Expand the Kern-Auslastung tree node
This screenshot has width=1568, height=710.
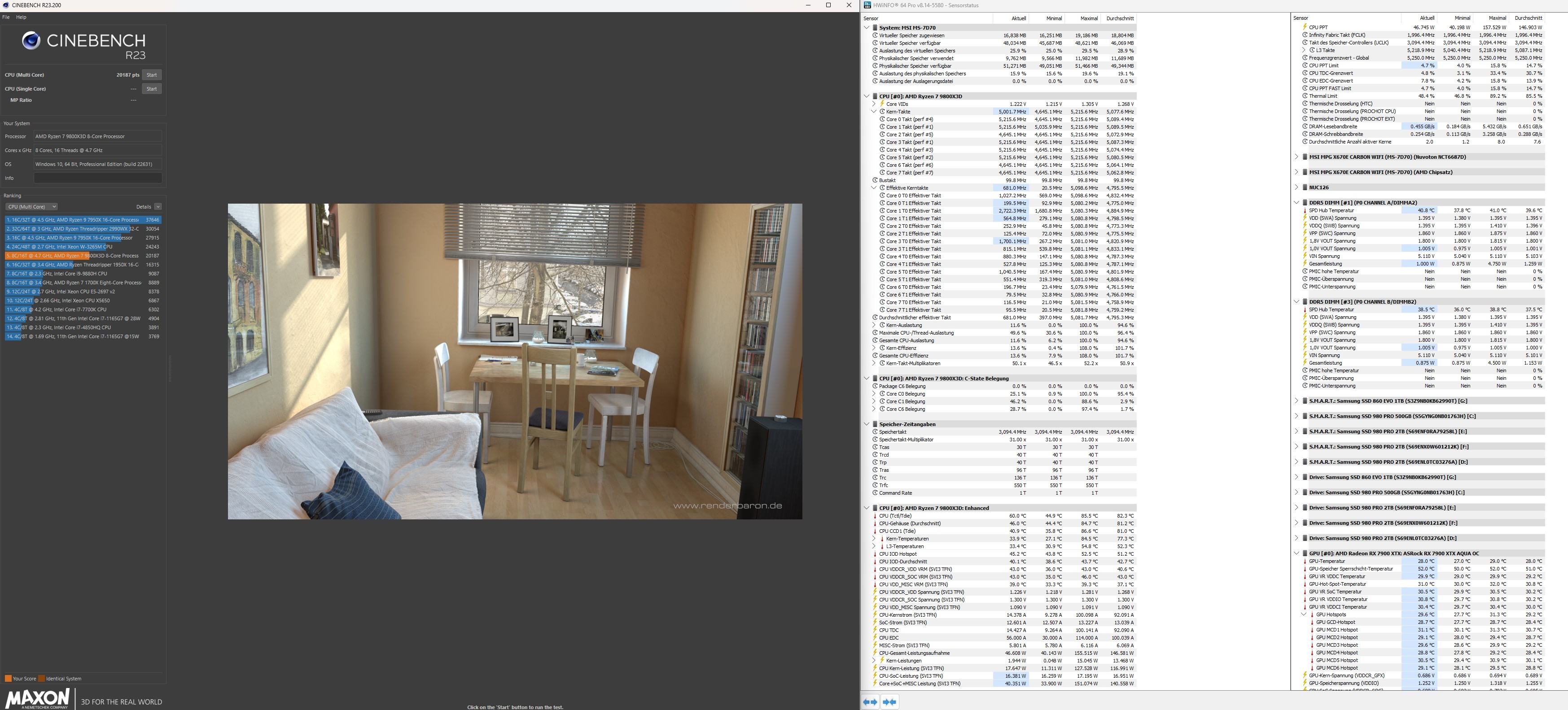[874, 325]
